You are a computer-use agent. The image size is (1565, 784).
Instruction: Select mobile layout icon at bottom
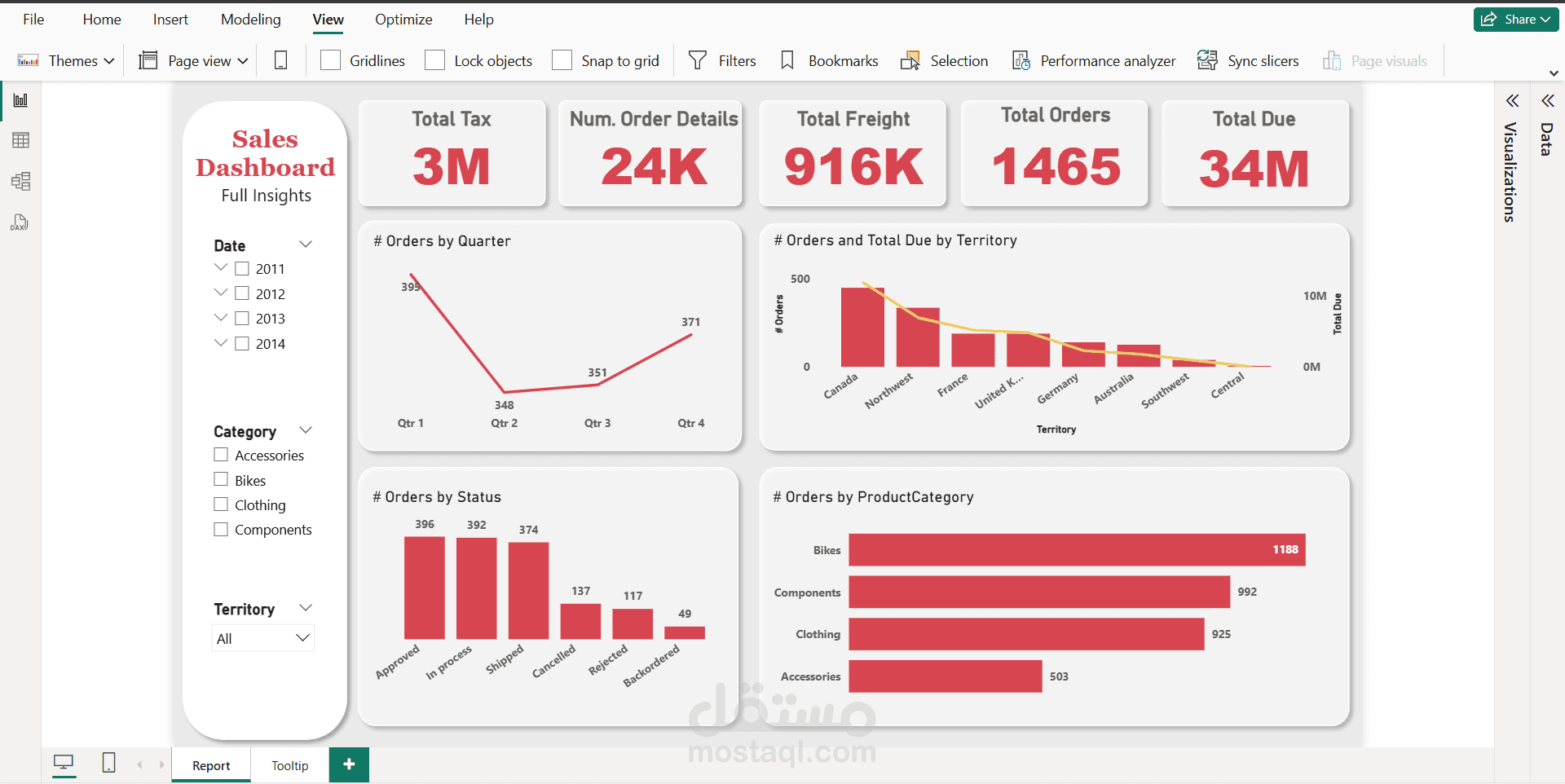(108, 763)
